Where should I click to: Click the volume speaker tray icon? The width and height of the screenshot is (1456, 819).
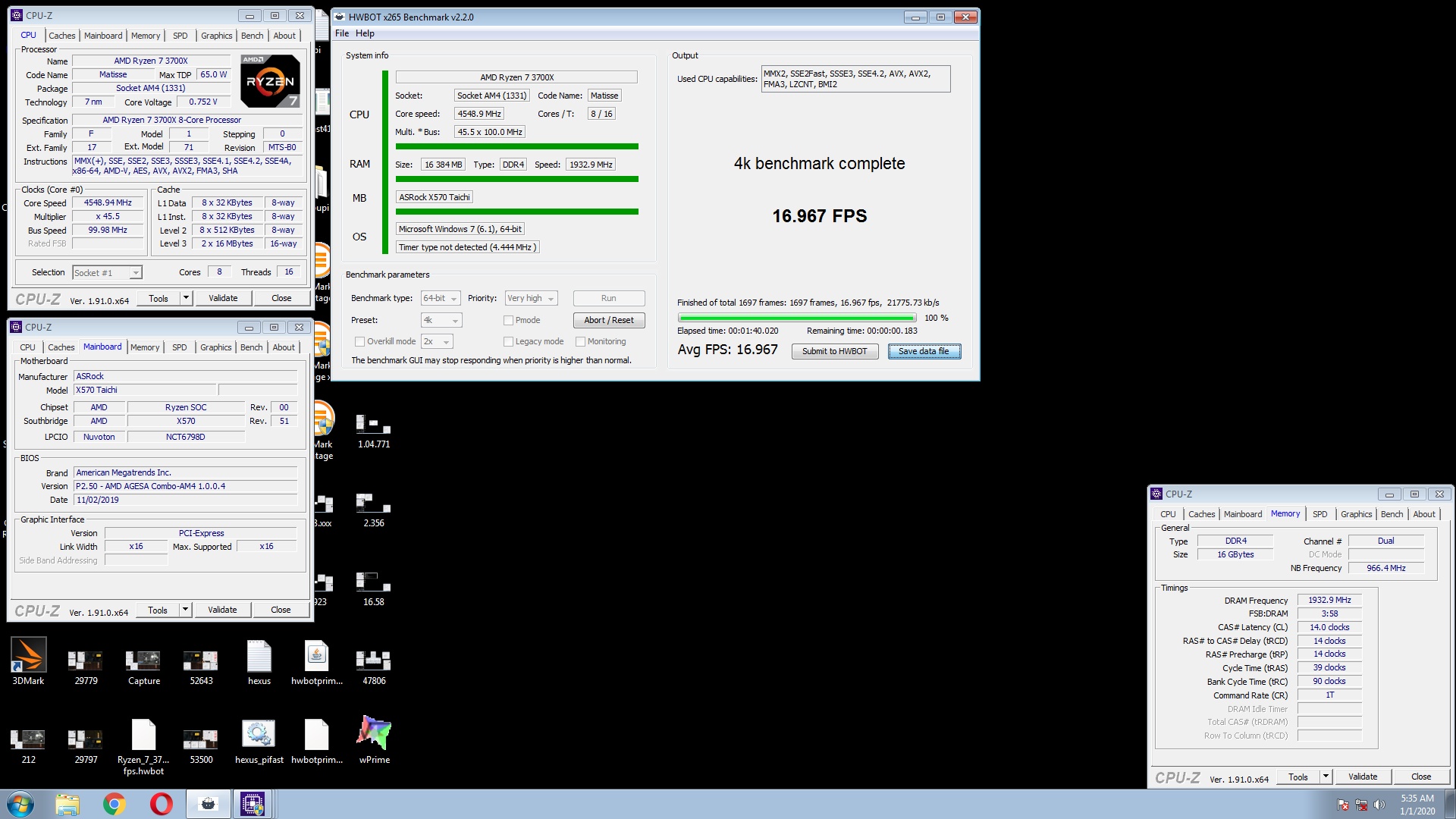pyautogui.click(x=1379, y=805)
